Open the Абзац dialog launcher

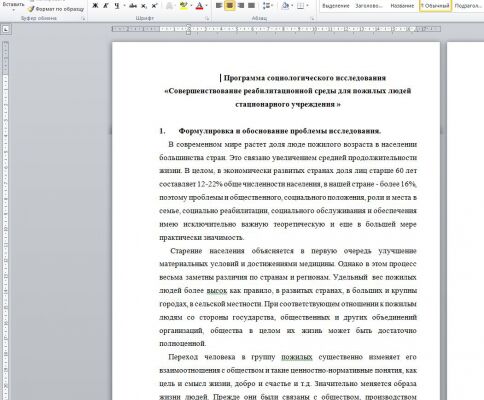click(312, 19)
